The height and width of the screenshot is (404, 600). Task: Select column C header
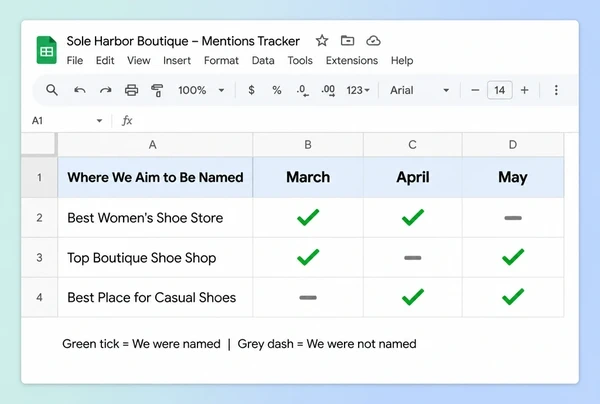pos(412,145)
